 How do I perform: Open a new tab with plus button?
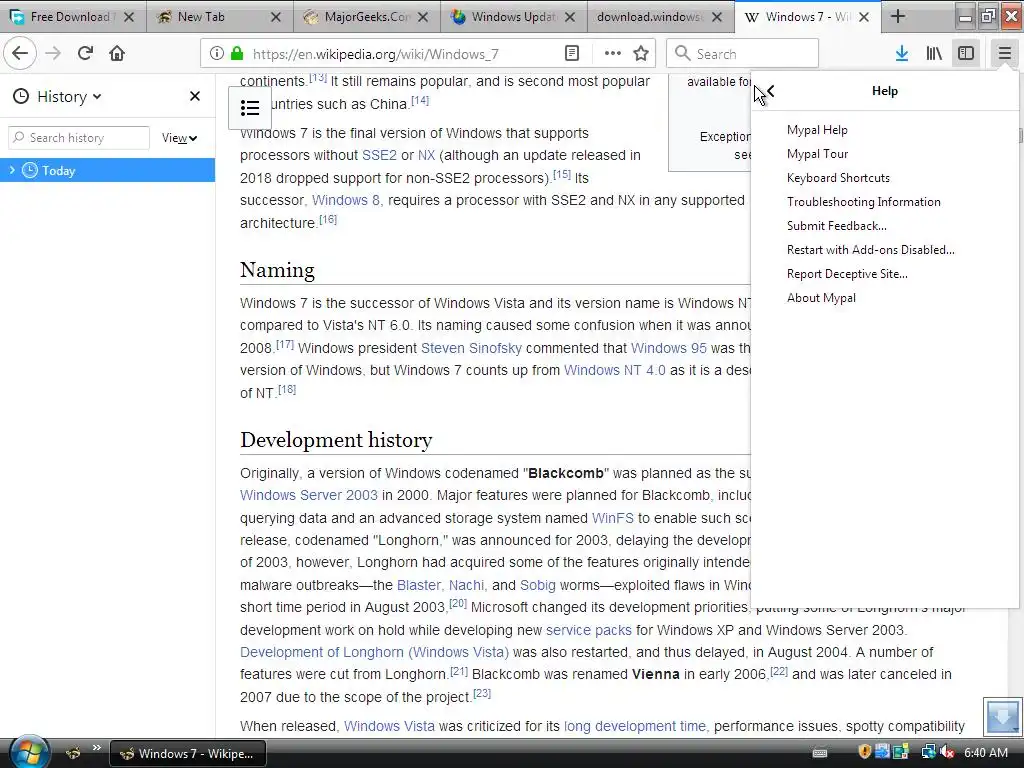[898, 17]
